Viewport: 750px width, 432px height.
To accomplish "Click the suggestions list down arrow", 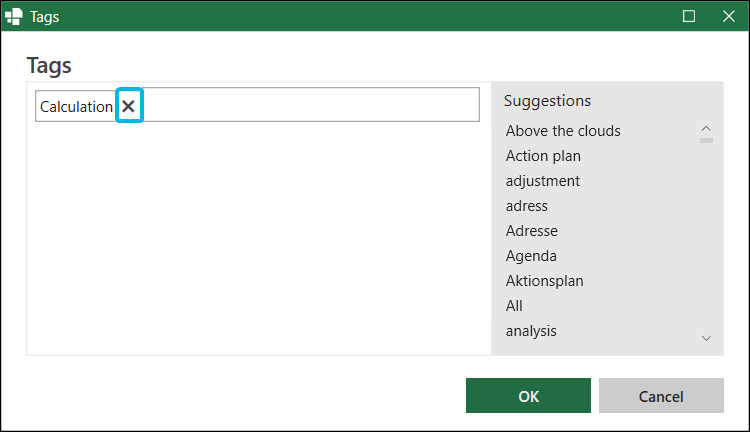I will click(x=706, y=338).
